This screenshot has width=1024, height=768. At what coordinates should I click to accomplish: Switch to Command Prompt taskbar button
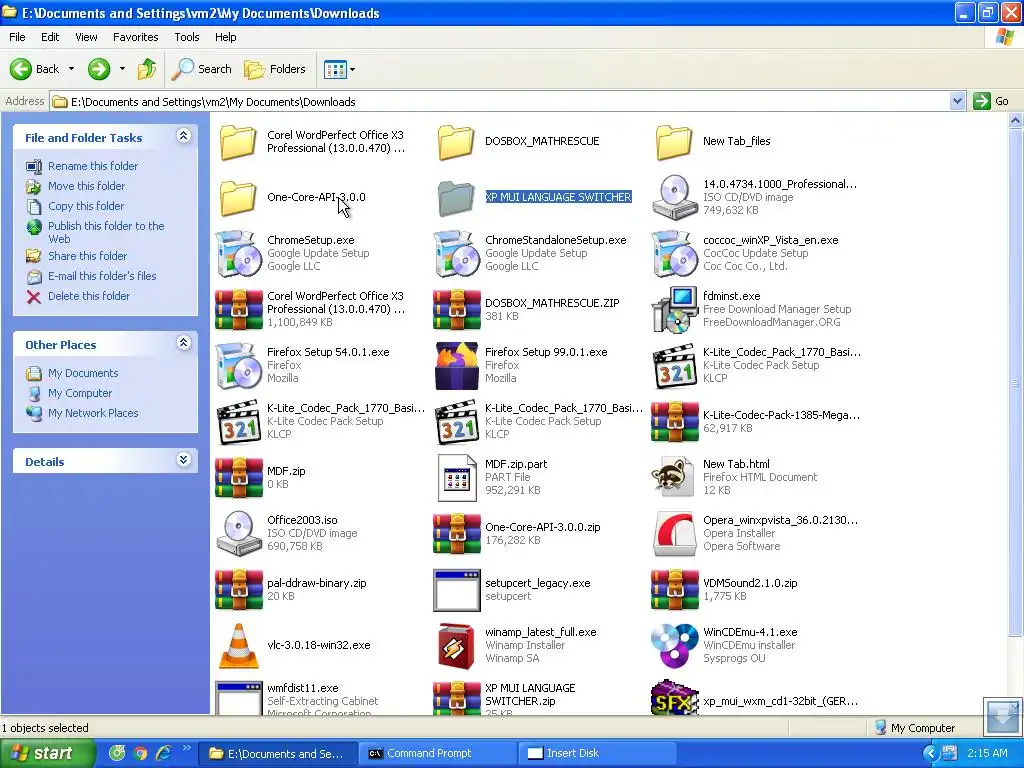pos(437,753)
